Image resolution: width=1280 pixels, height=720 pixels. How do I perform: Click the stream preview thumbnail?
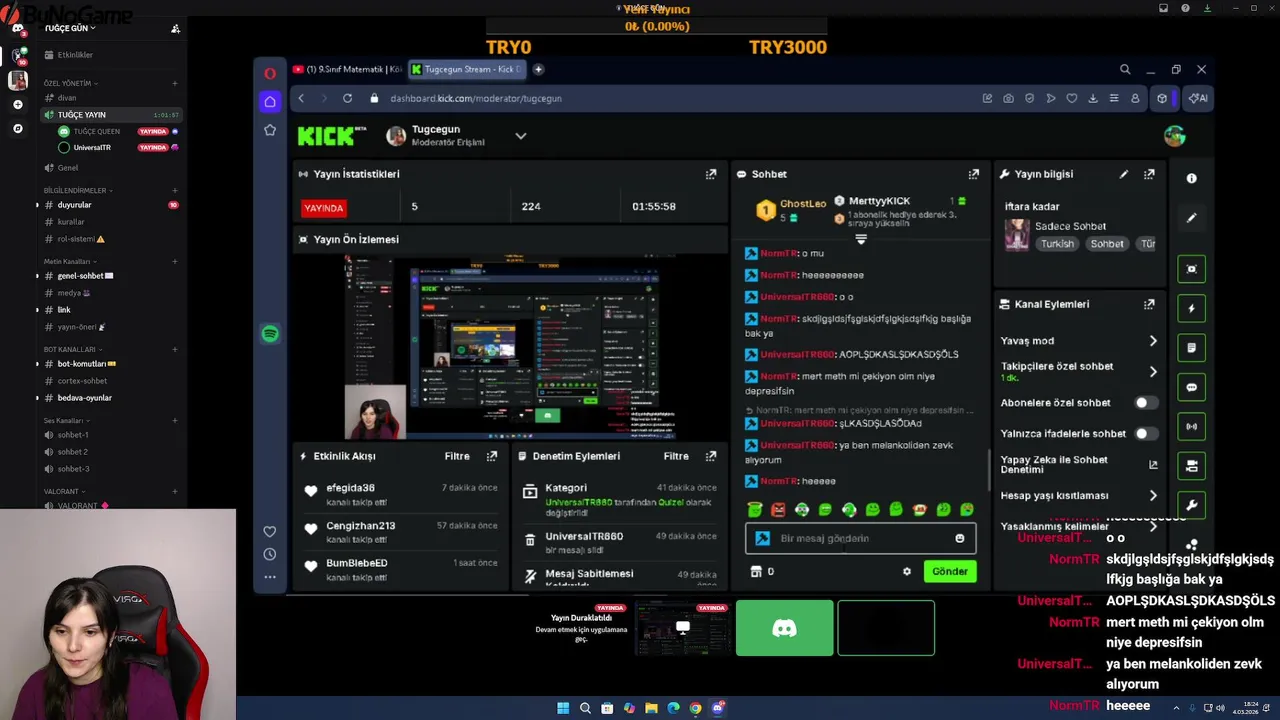(510, 347)
